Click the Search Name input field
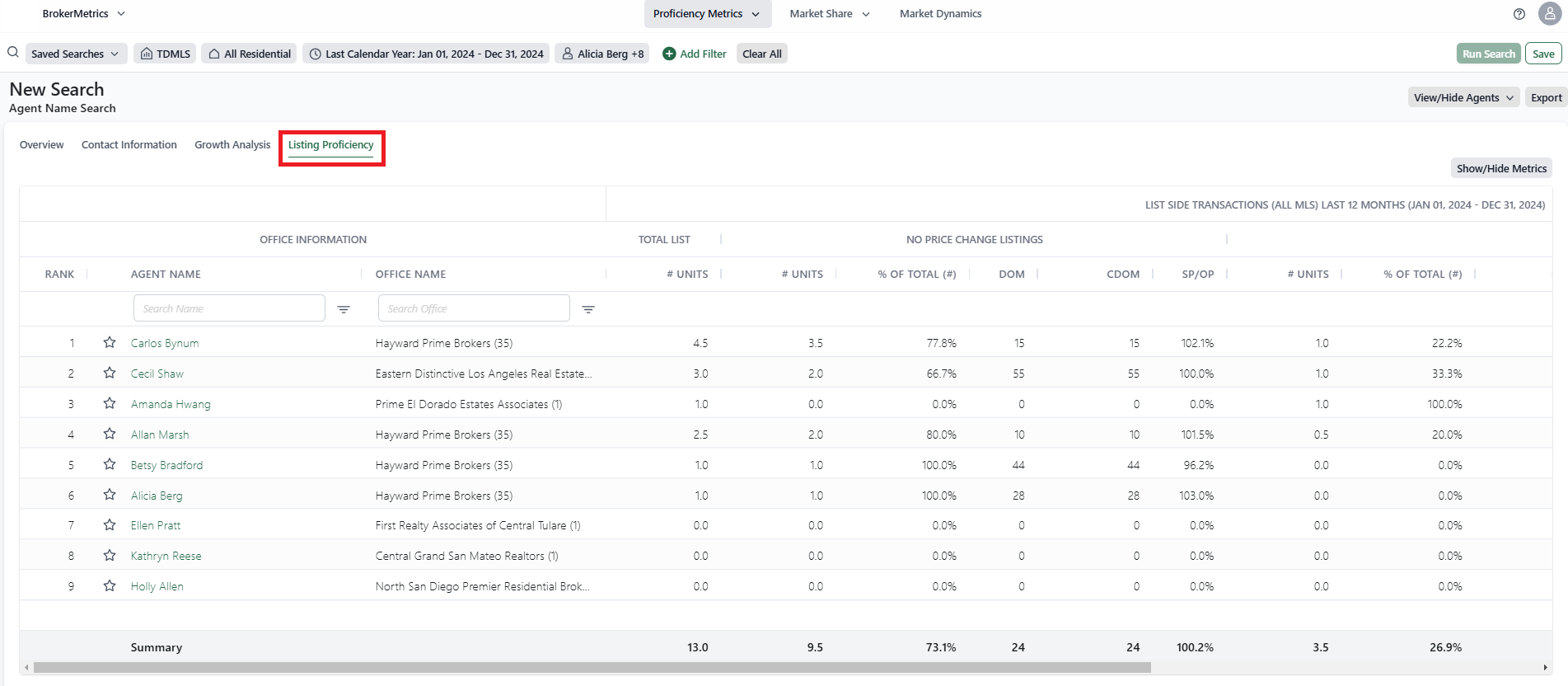This screenshot has height=686, width=1568. (x=229, y=308)
